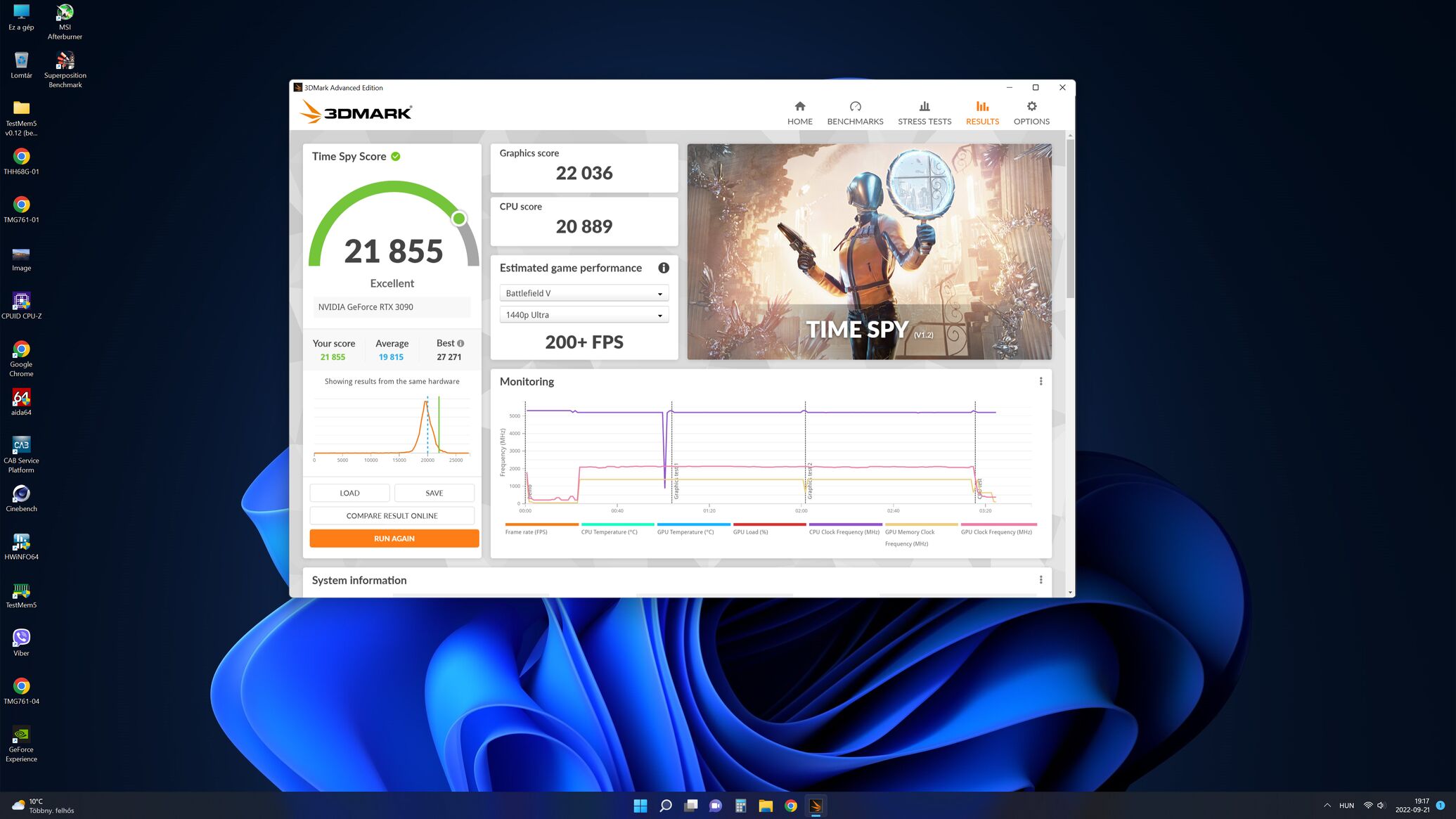Switch to the BENCHMARKS tab
The width and height of the screenshot is (1456, 819).
point(855,113)
